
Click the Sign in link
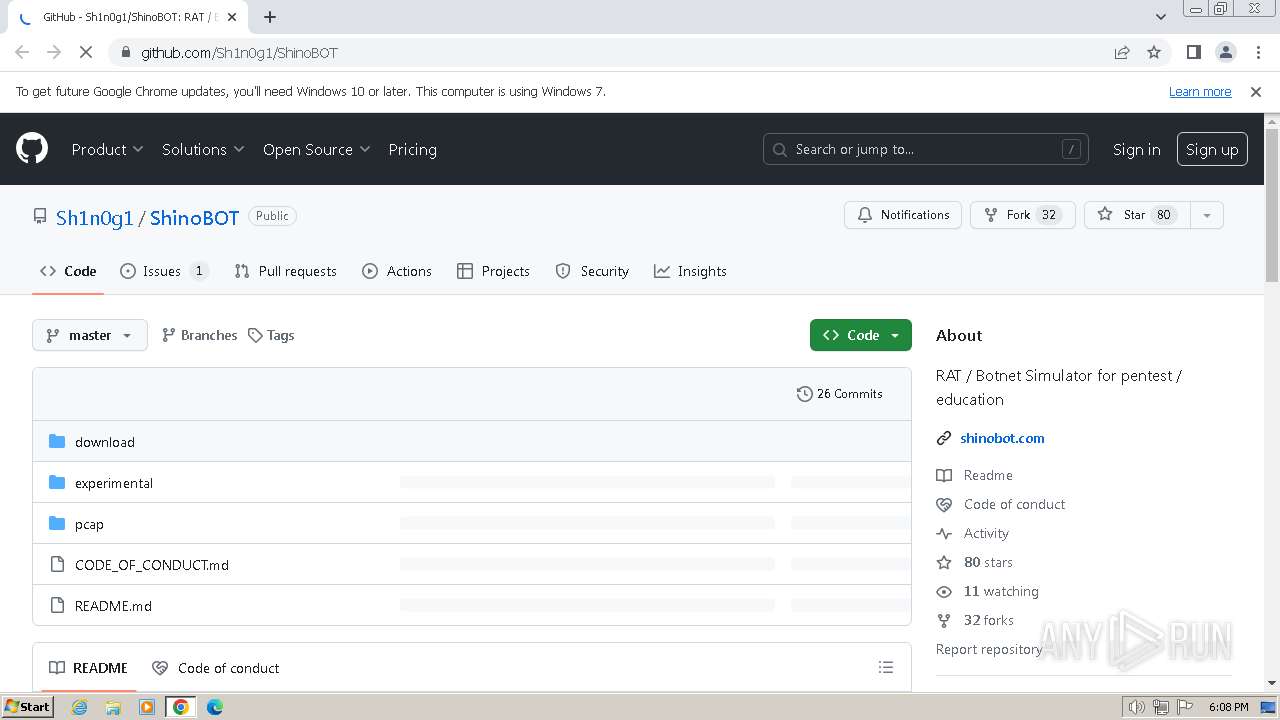pos(1136,149)
